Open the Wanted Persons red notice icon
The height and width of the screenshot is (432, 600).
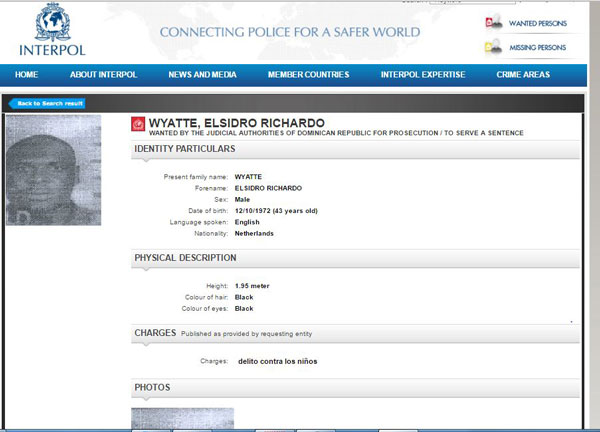pos(494,21)
